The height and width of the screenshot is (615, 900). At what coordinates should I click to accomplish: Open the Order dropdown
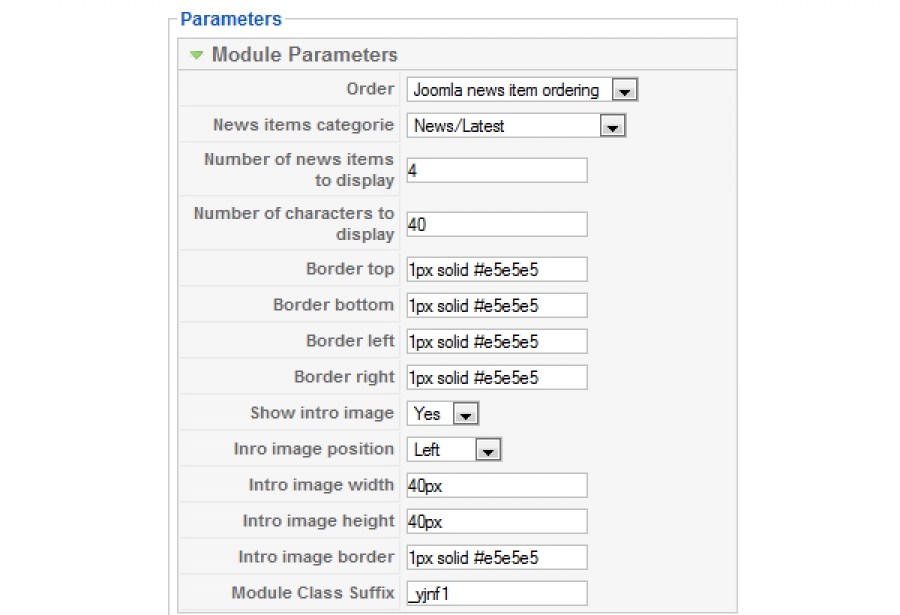pos(624,91)
